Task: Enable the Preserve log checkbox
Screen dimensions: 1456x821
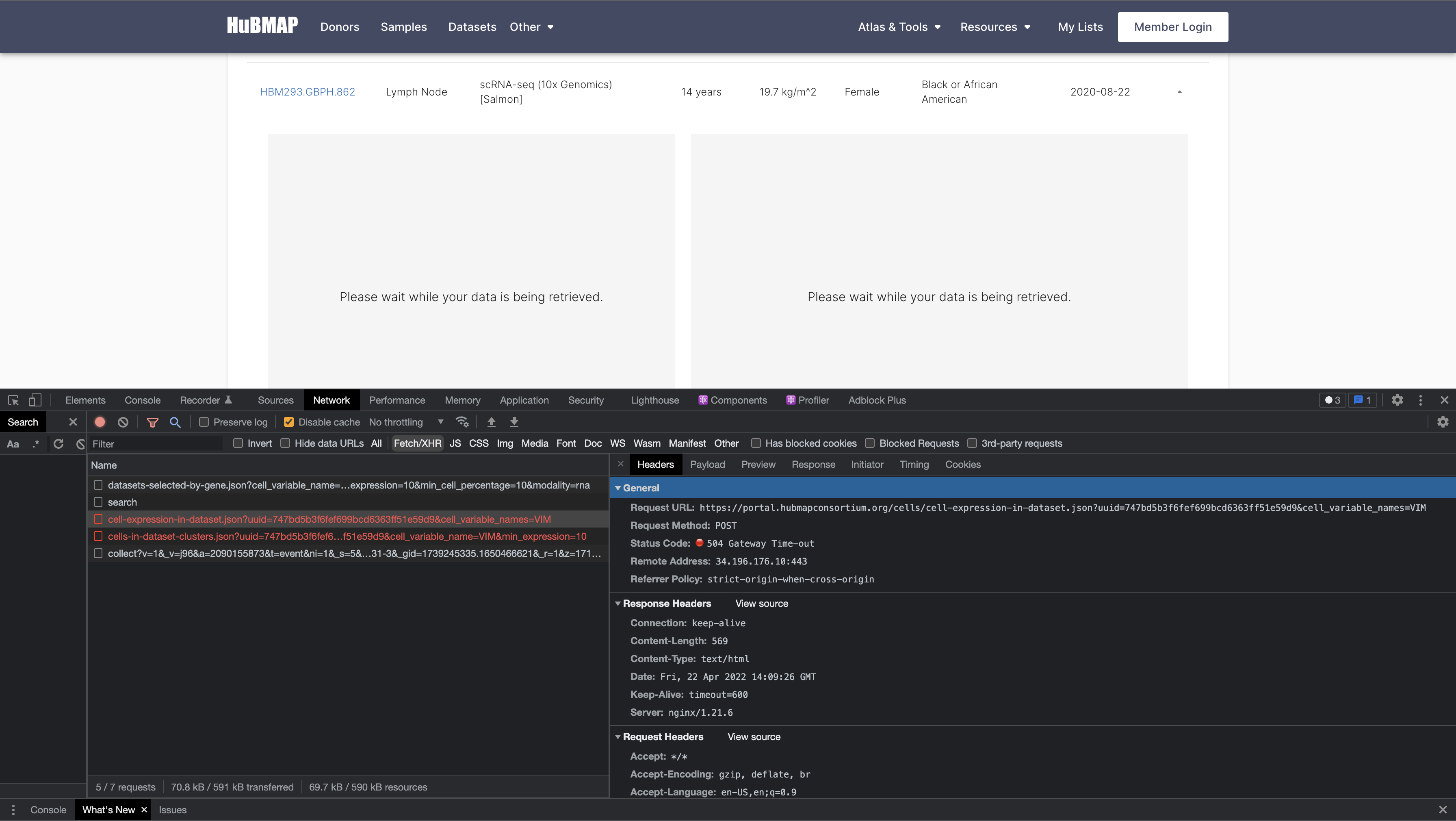Action: pyautogui.click(x=204, y=422)
